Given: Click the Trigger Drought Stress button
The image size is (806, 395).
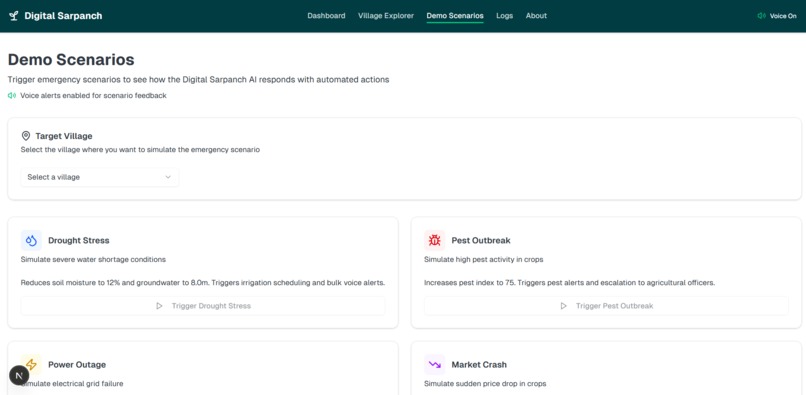Looking at the screenshot, I should click(203, 306).
